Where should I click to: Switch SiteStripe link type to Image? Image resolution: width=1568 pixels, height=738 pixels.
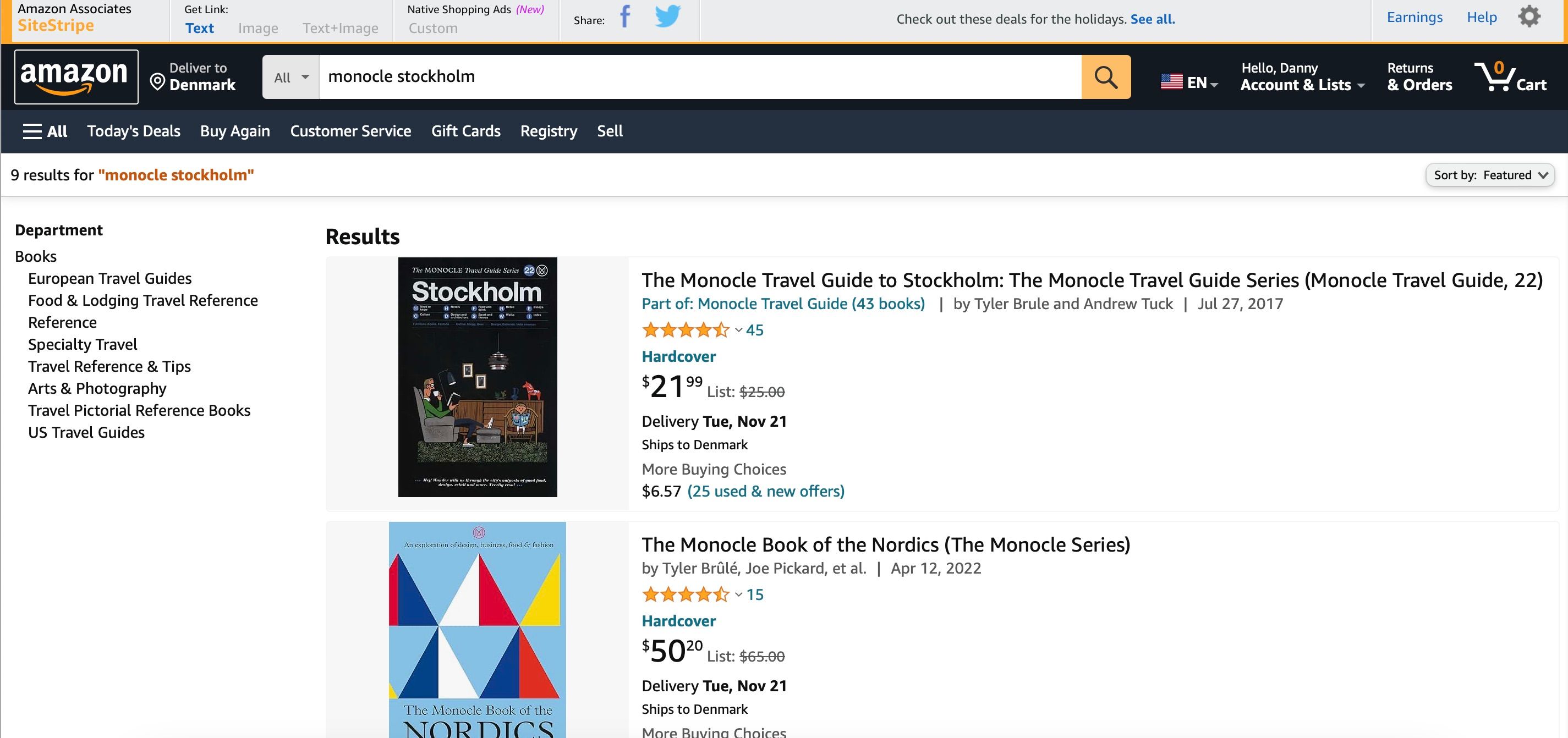(259, 28)
